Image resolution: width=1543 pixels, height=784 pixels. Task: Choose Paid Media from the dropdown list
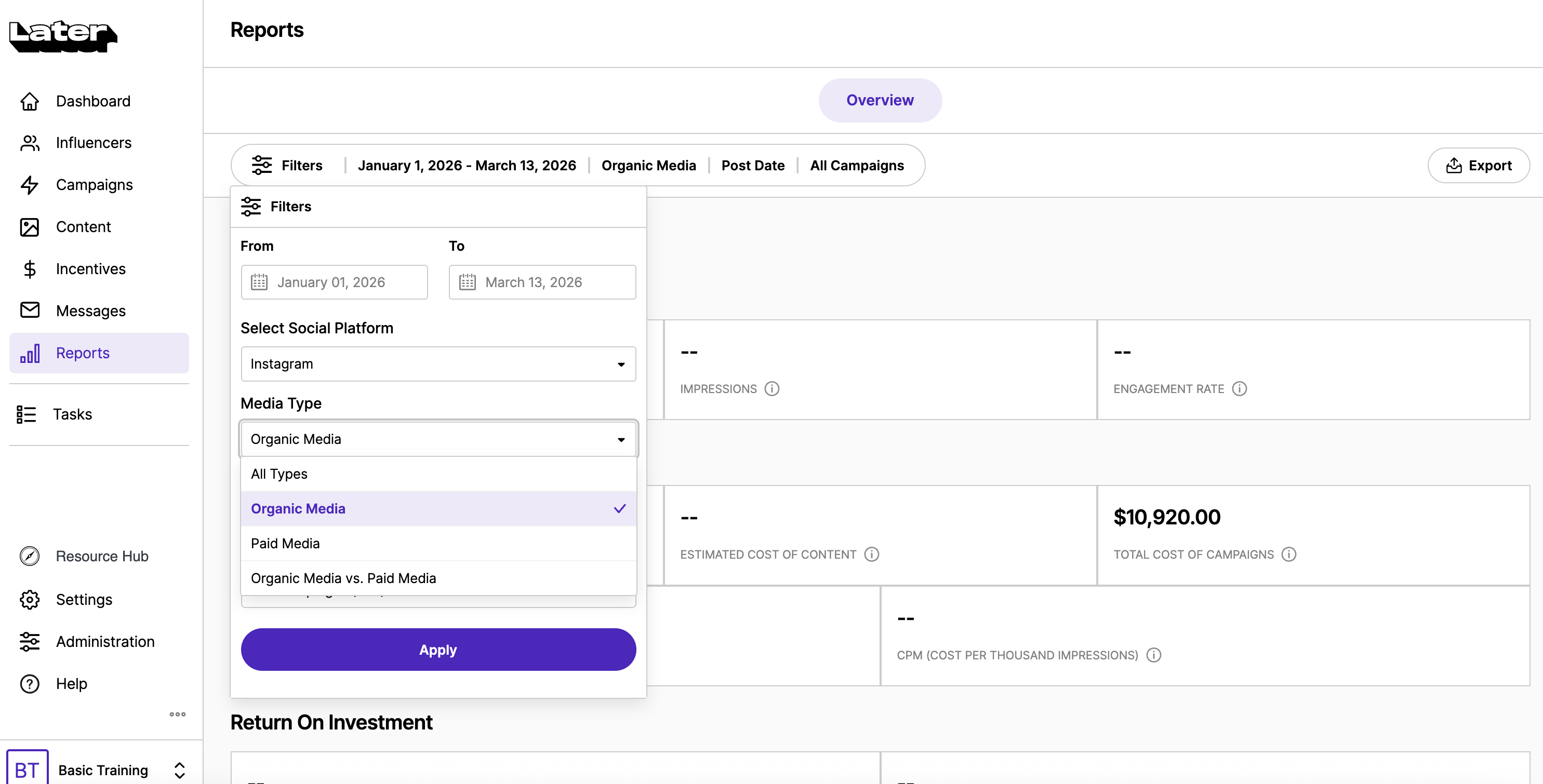[438, 544]
